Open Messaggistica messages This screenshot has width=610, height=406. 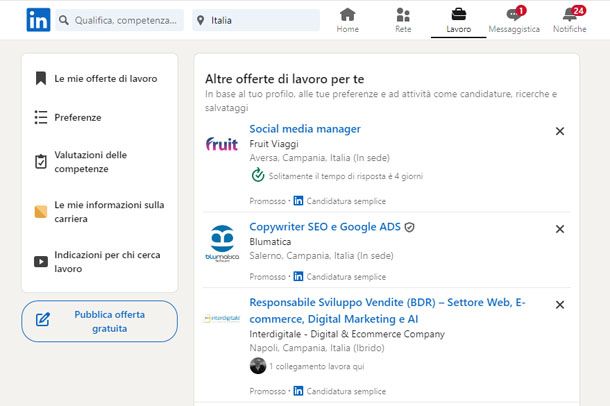(514, 20)
